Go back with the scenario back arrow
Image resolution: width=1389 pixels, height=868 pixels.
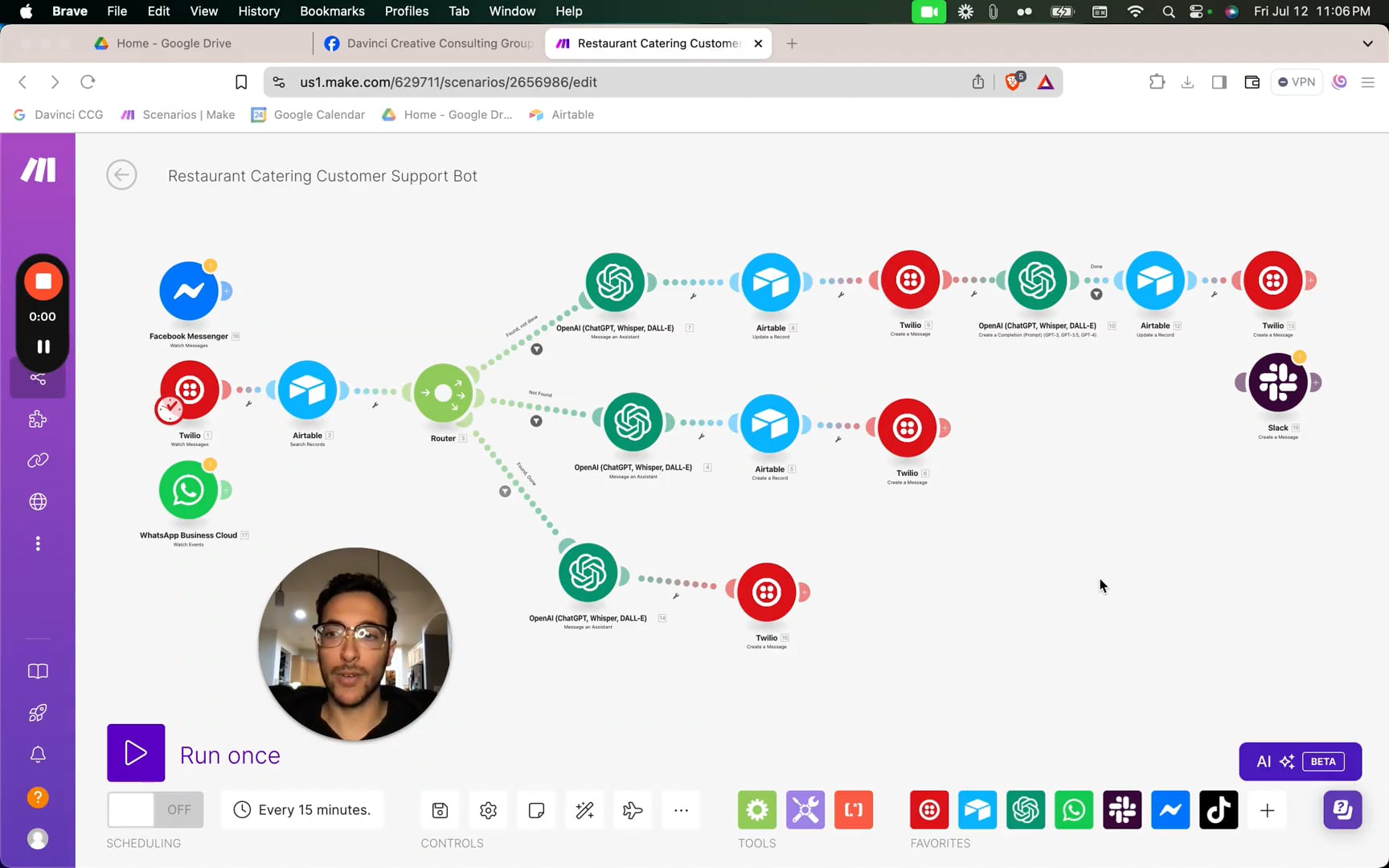[x=121, y=175]
